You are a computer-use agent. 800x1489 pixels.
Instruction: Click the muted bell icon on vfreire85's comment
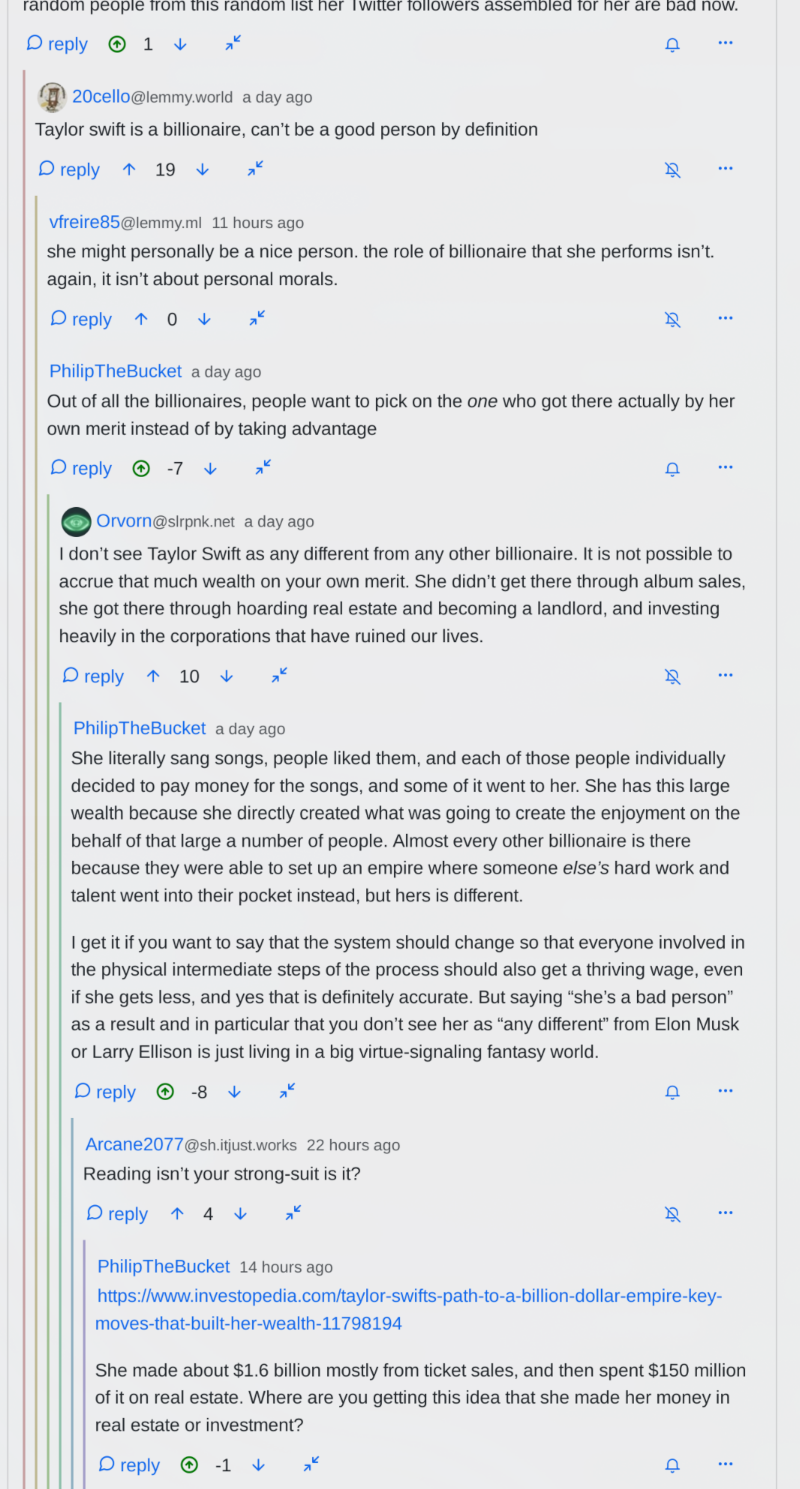click(x=672, y=318)
